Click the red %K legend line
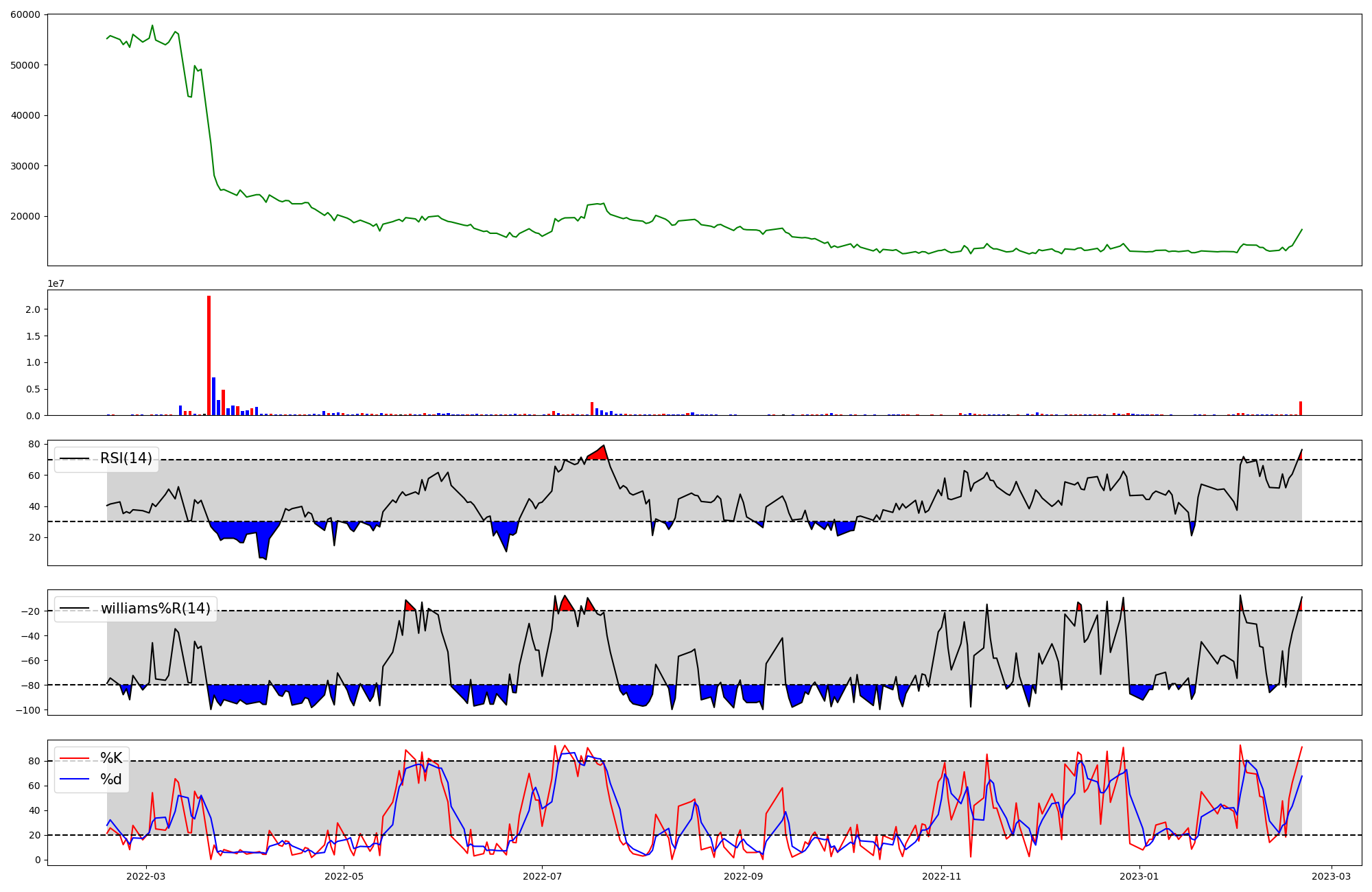1372x892 pixels. point(75,758)
